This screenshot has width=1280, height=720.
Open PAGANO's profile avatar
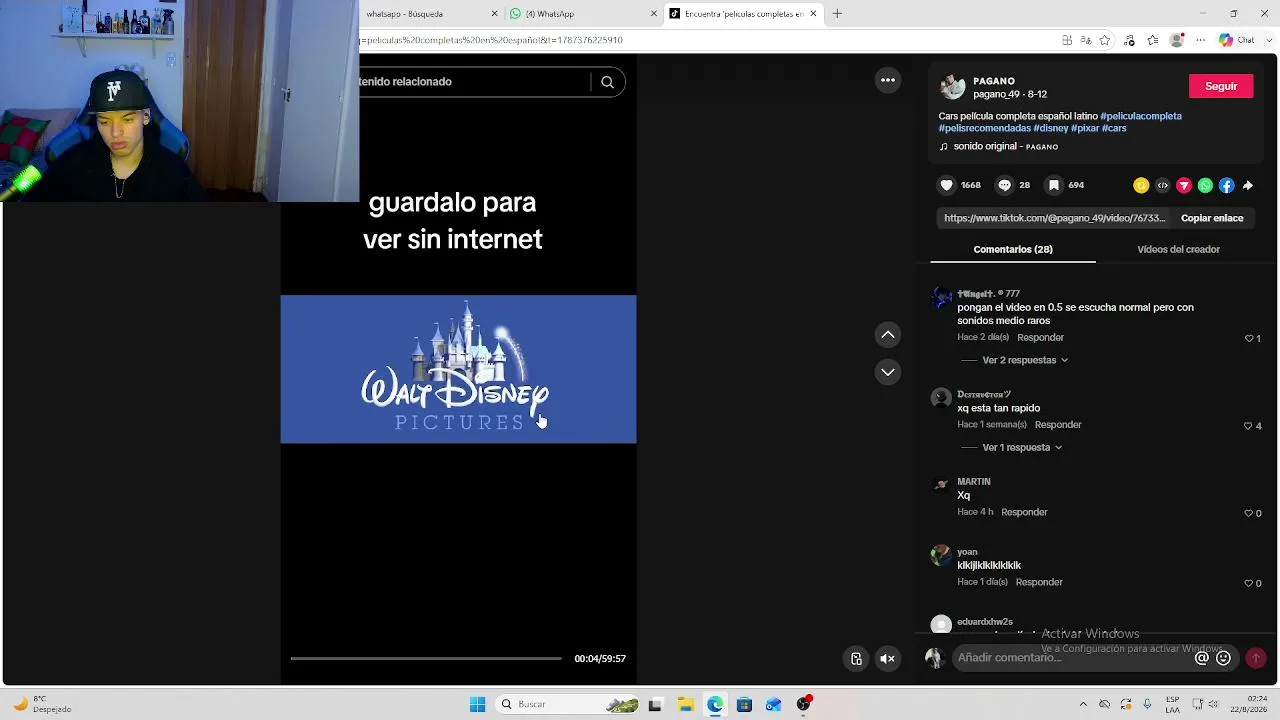coord(952,87)
